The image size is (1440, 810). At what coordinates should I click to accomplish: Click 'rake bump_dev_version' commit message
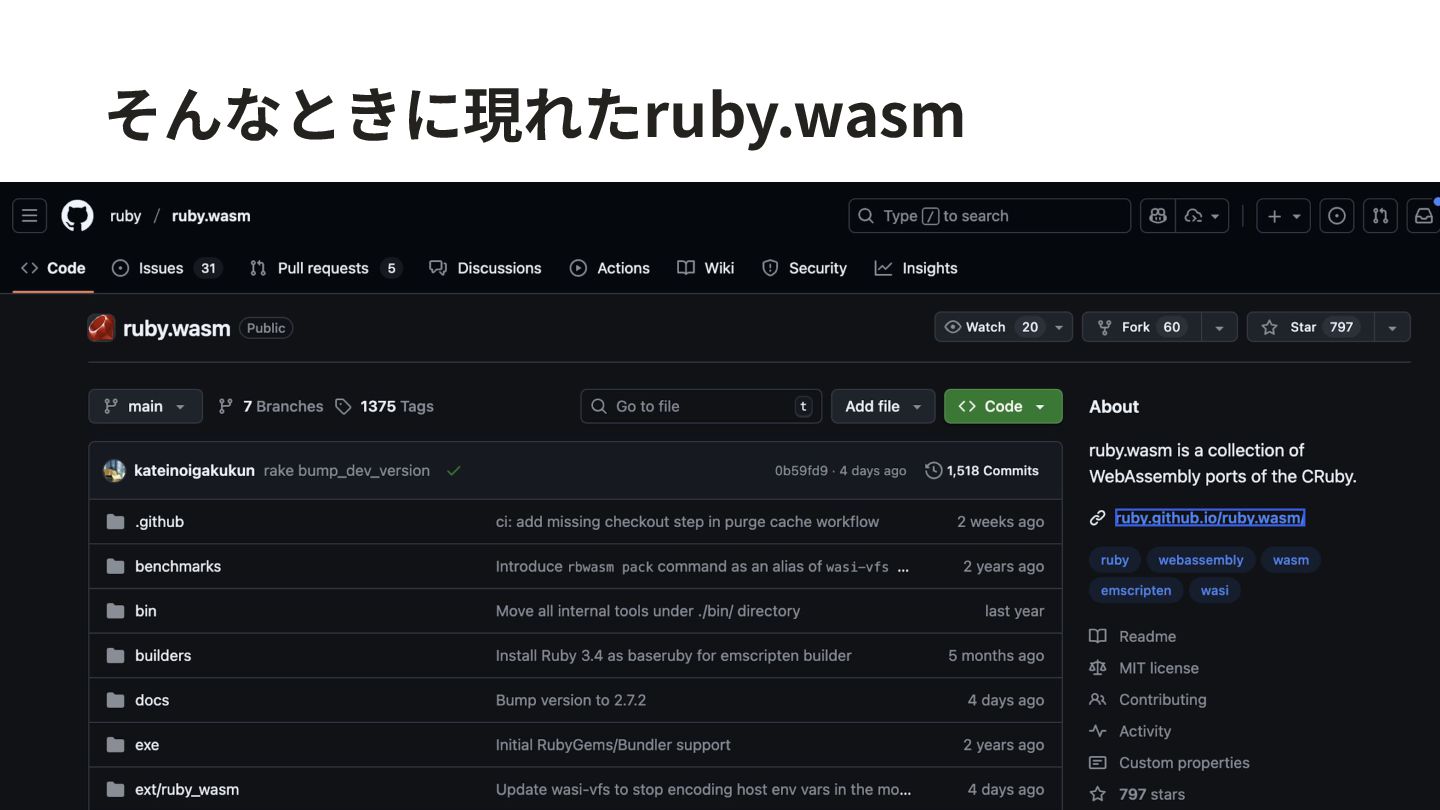coord(347,471)
